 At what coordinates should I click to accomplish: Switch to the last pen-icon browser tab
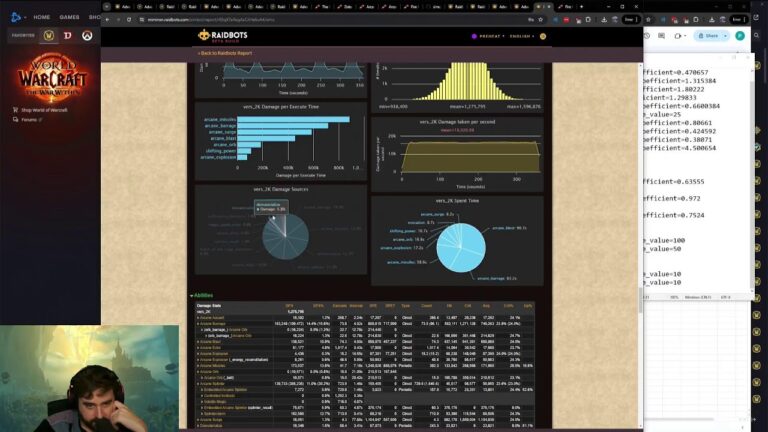567,7
